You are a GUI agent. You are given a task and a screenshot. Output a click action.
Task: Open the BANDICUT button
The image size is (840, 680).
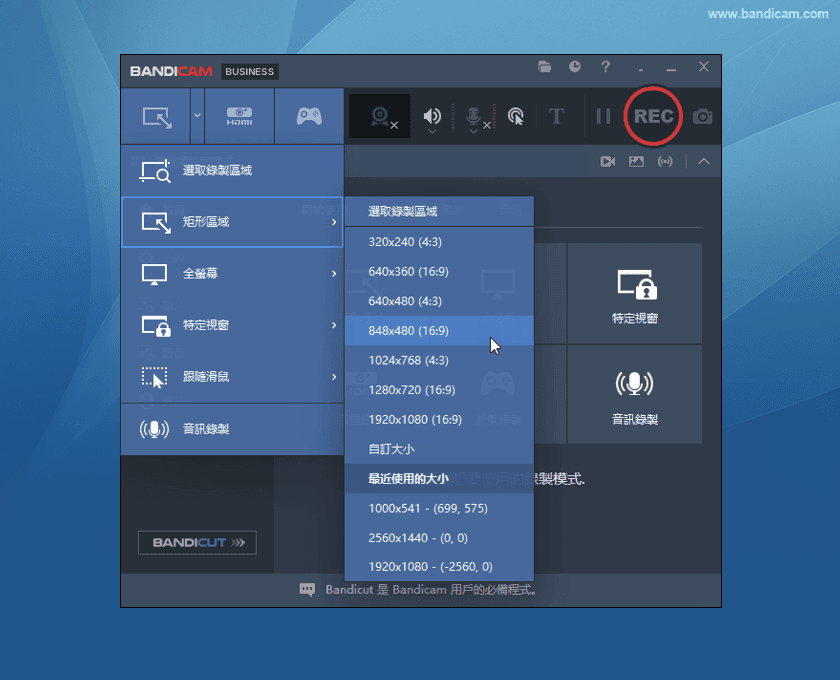[x=197, y=542]
